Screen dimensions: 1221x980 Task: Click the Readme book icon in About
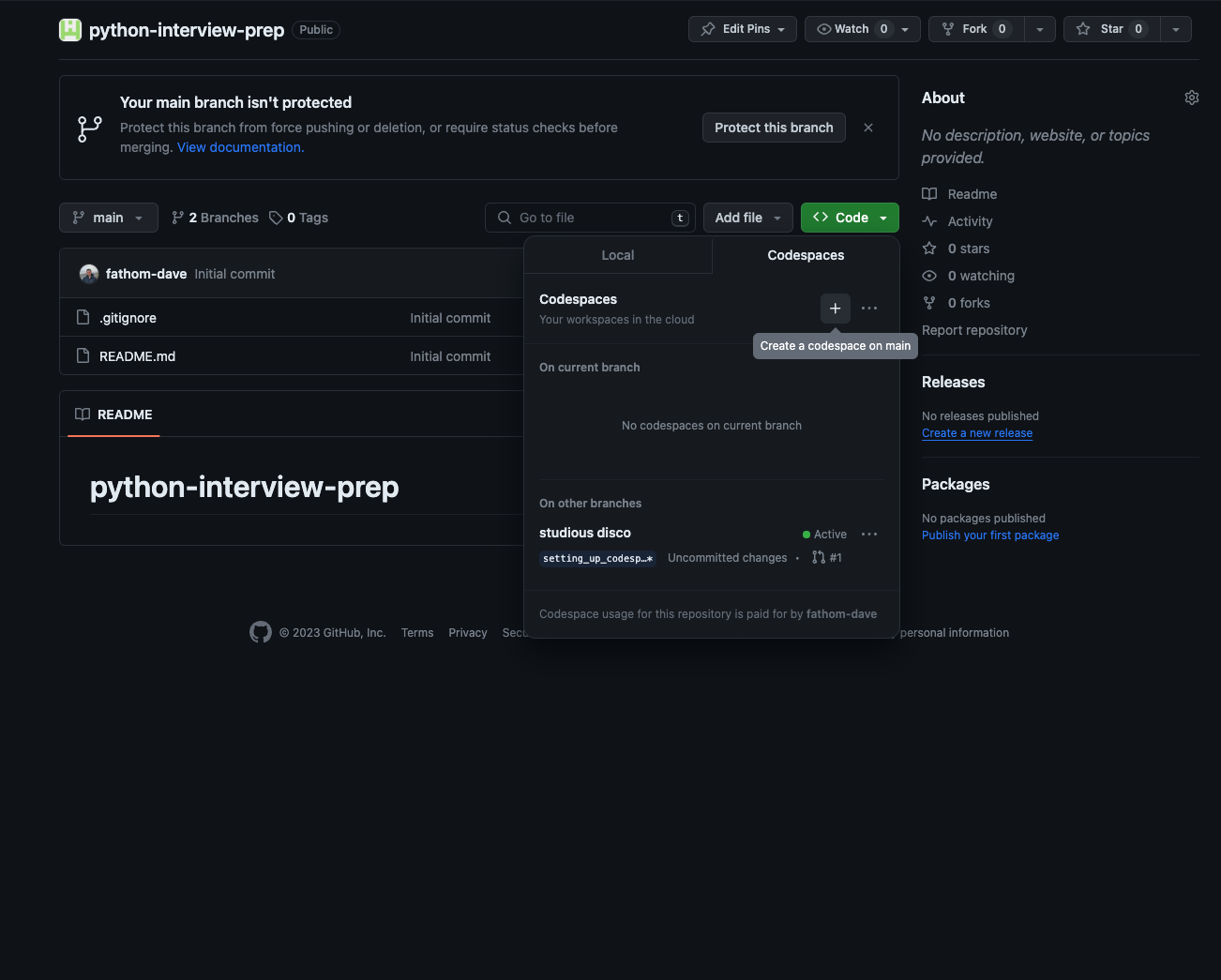tap(929, 194)
